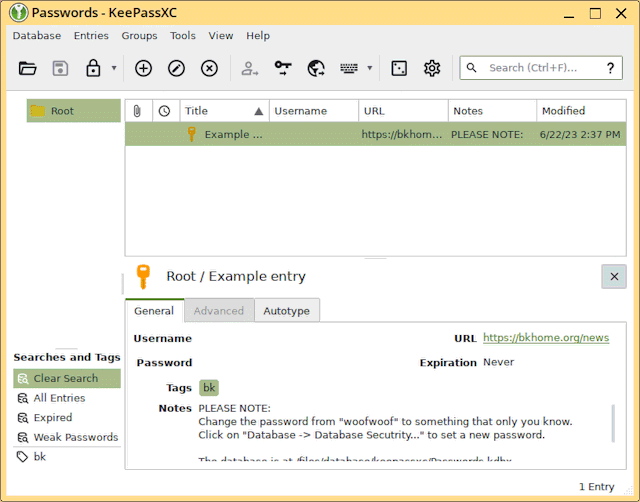Viewport: 640px width, 502px height.
Task: Click the Save Database floppy icon
Action: [x=60, y=68]
